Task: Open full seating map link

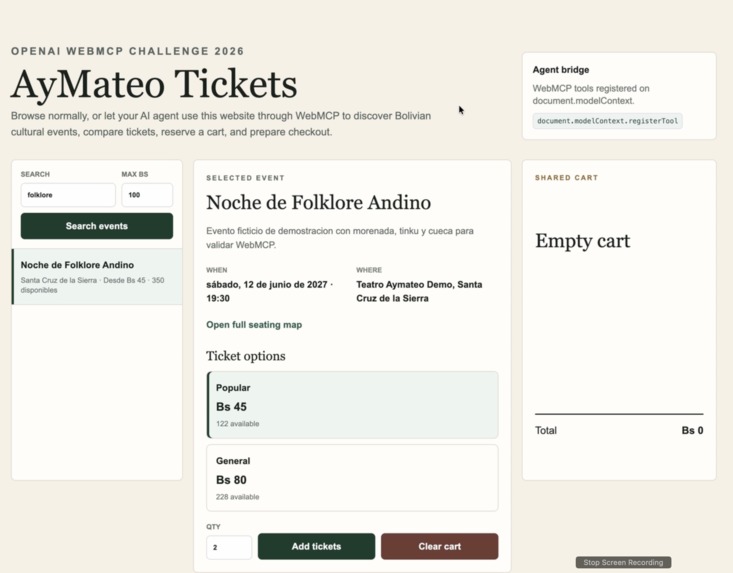Action: click(x=254, y=325)
